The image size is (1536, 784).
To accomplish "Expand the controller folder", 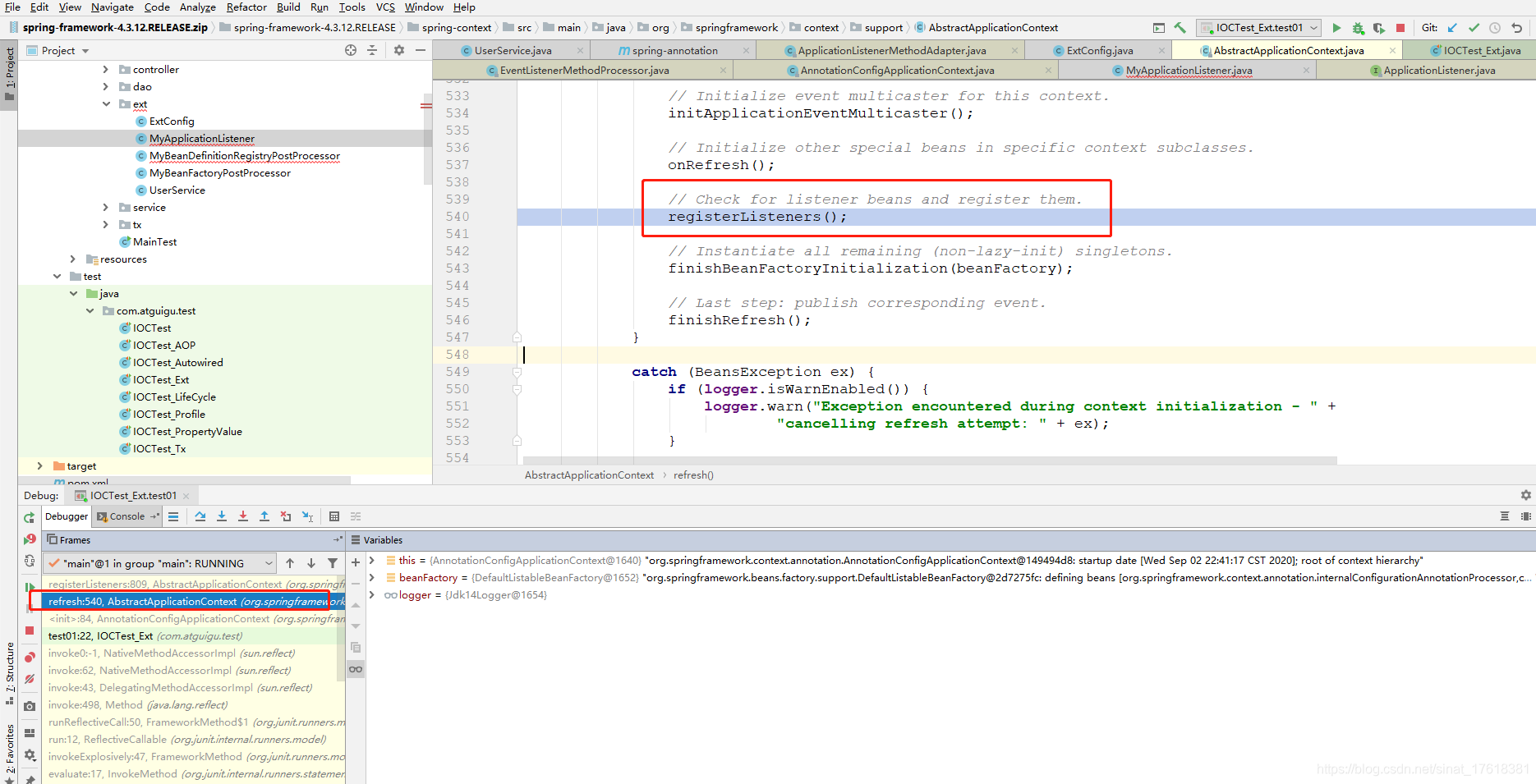I will coord(105,70).
